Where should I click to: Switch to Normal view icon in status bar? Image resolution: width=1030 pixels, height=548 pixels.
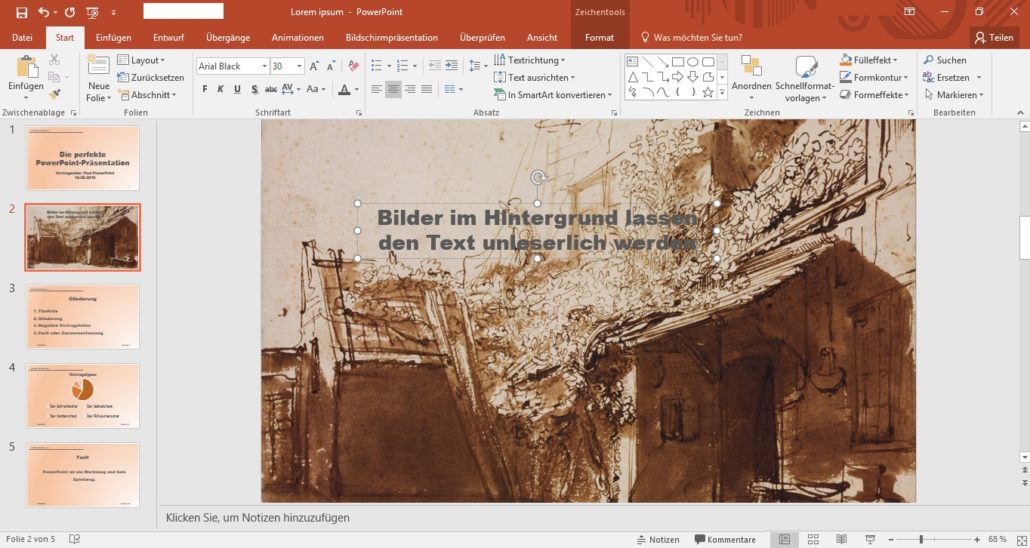pos(784,539)
